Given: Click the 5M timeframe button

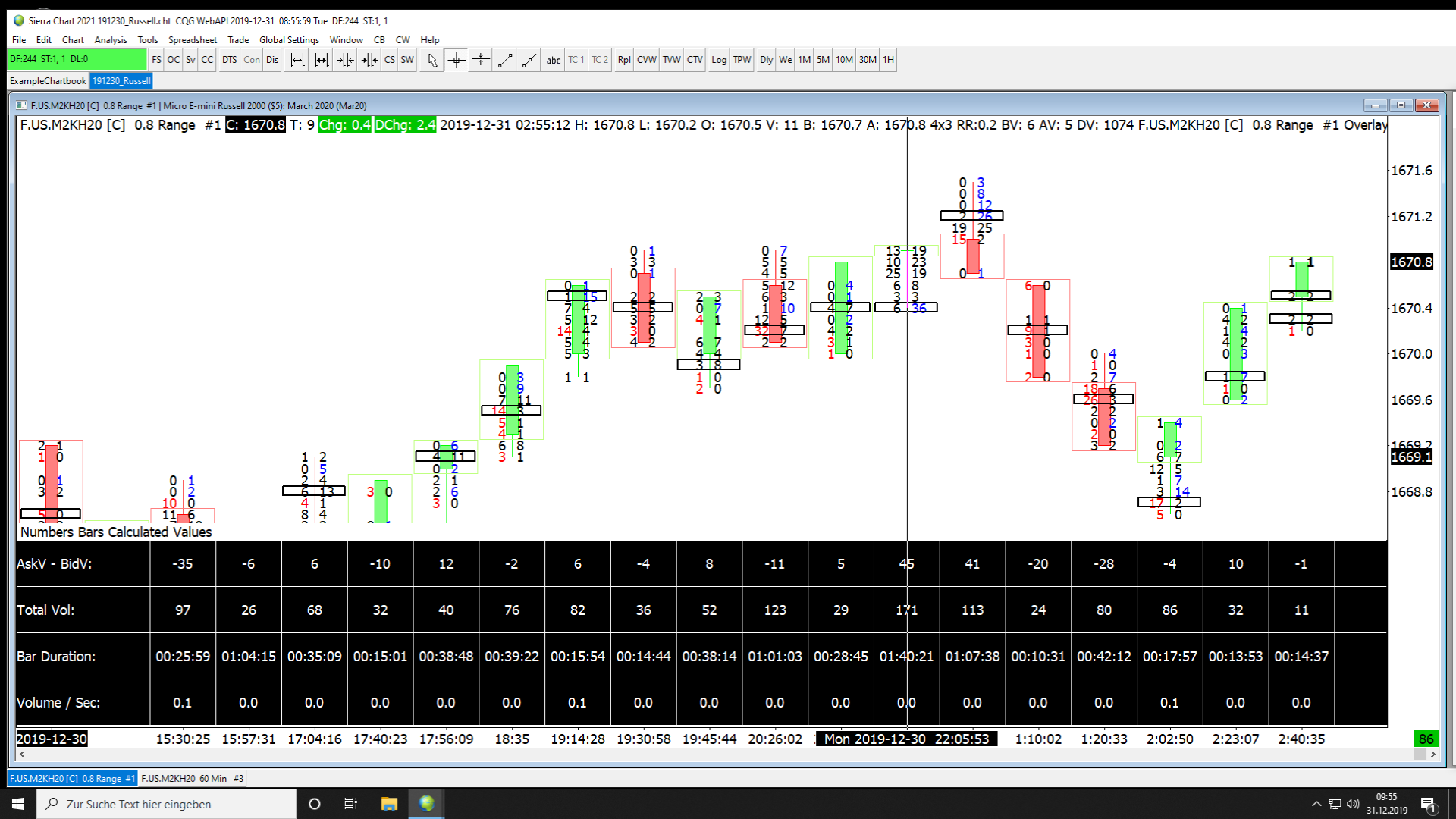Looking at the screenshot, I should [x=823, y=60].
